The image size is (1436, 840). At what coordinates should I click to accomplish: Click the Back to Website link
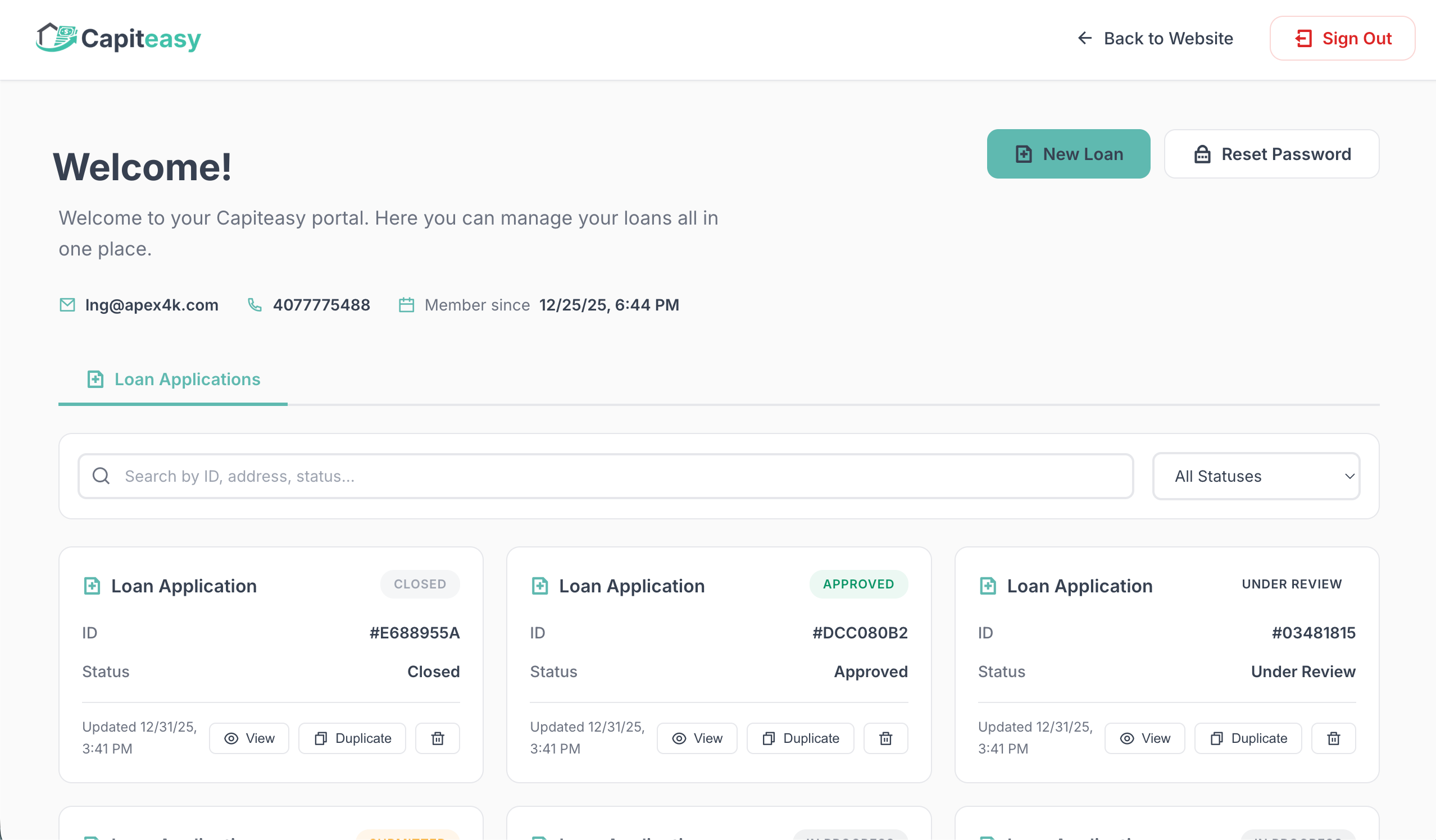[x=1168, y=38]
